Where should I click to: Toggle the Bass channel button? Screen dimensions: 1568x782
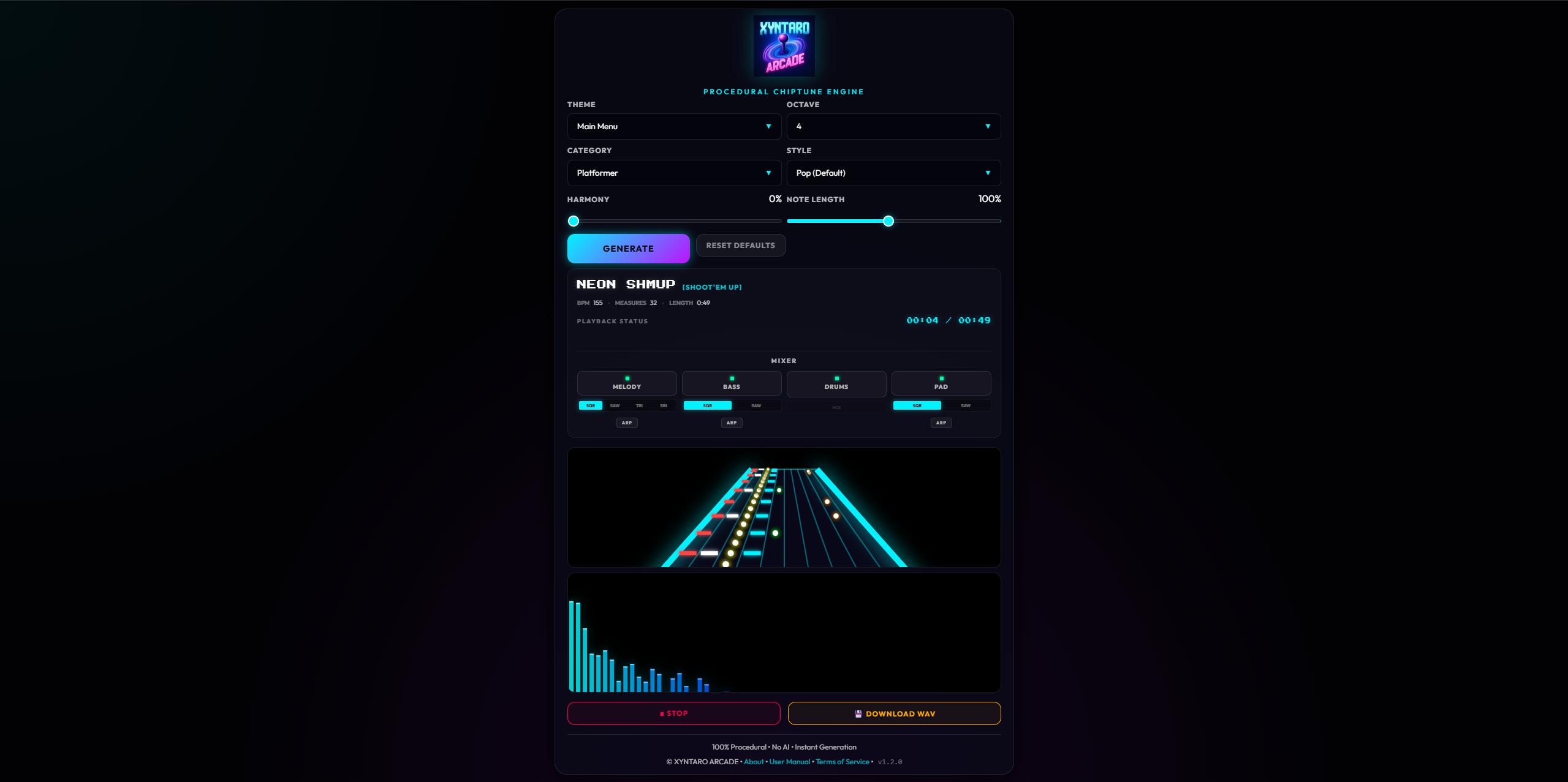[x=731, y=383]
